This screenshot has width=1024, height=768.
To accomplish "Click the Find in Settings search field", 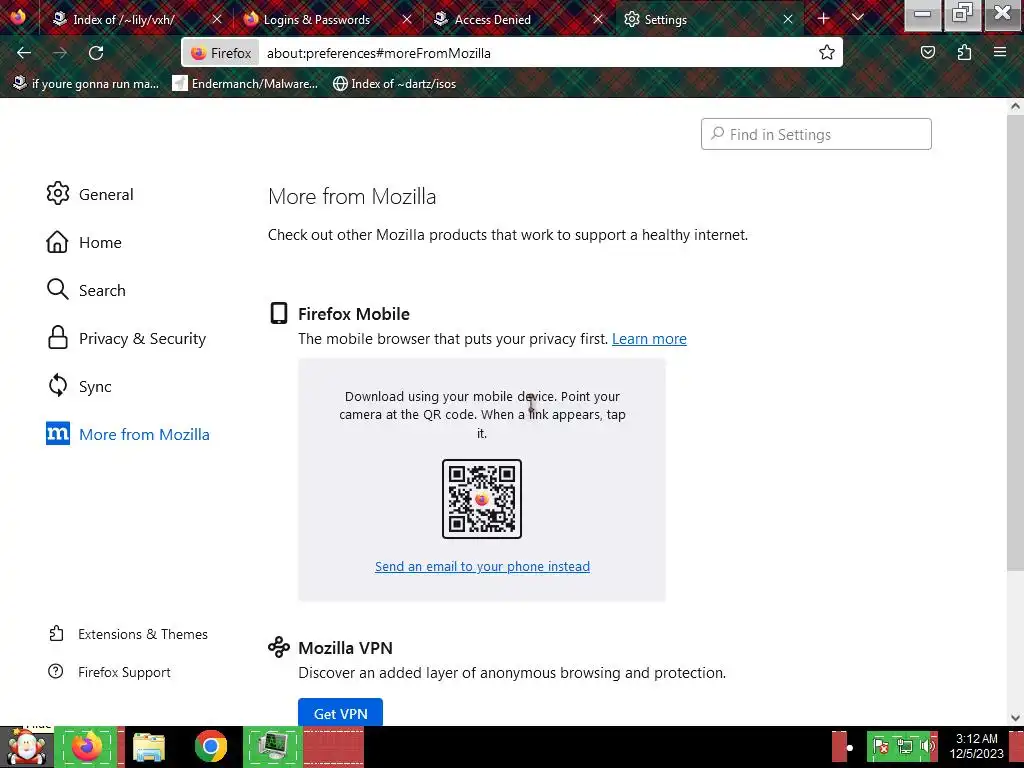I will [x=816, y=135].
